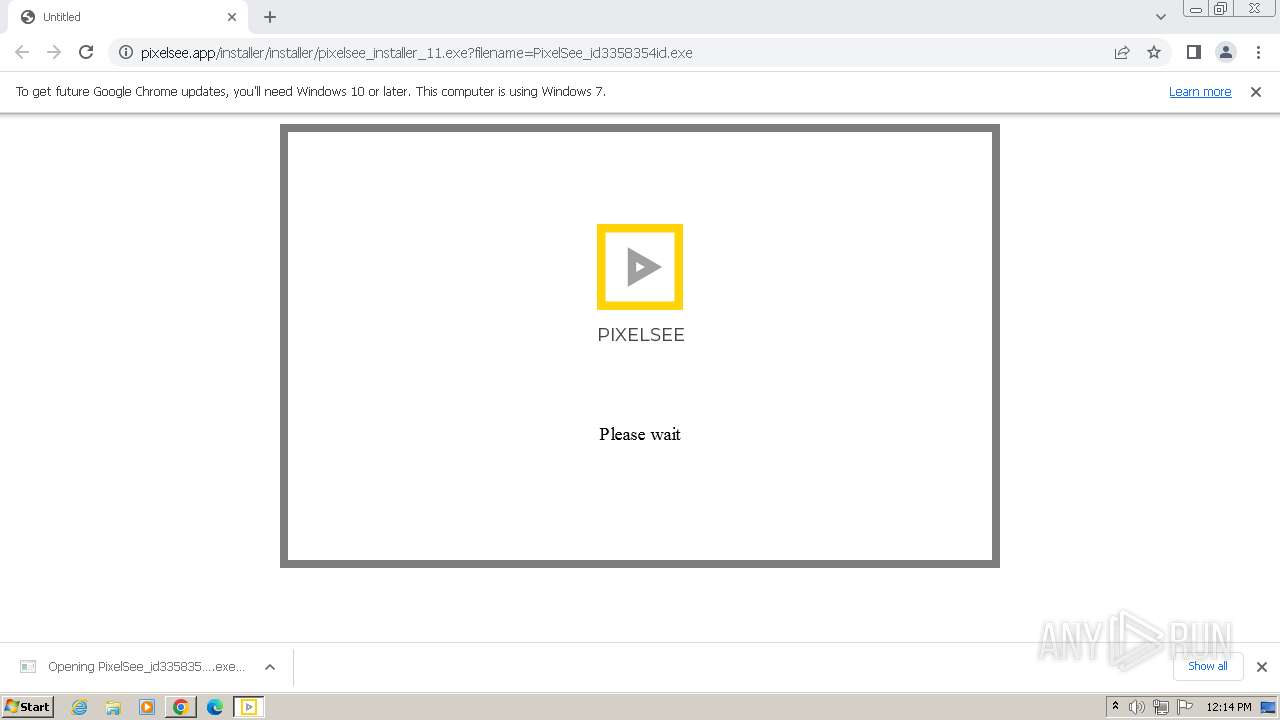Show hidden system tray icons
1280x720 pixels.
(x=1116, y=707)
